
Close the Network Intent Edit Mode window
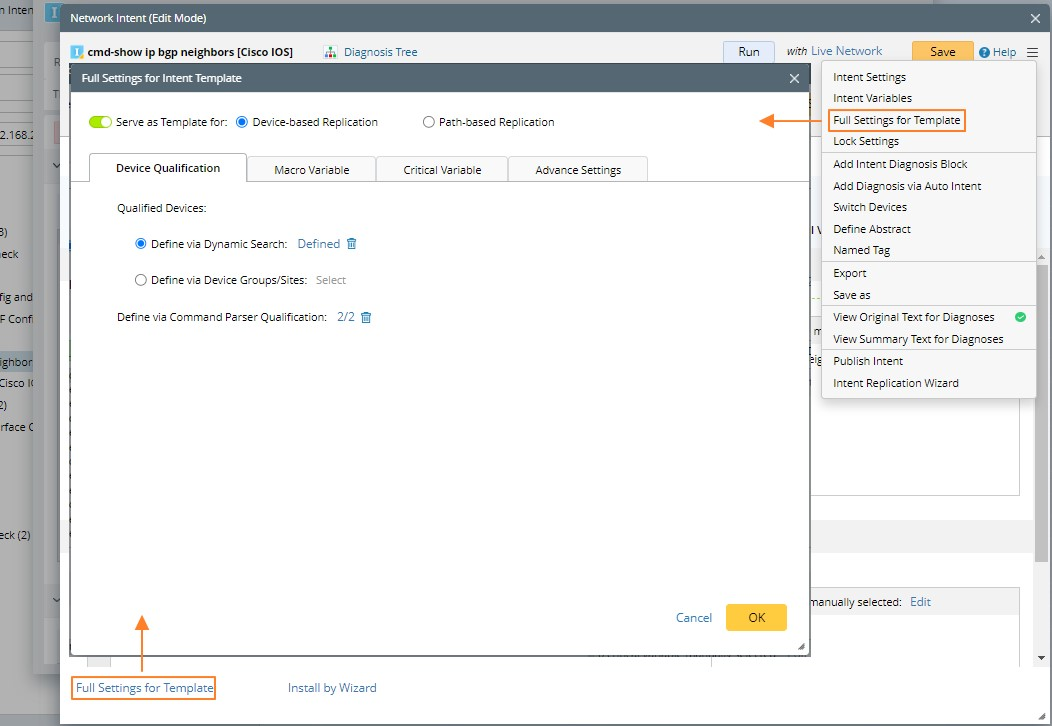click(x=1035, y=18)
